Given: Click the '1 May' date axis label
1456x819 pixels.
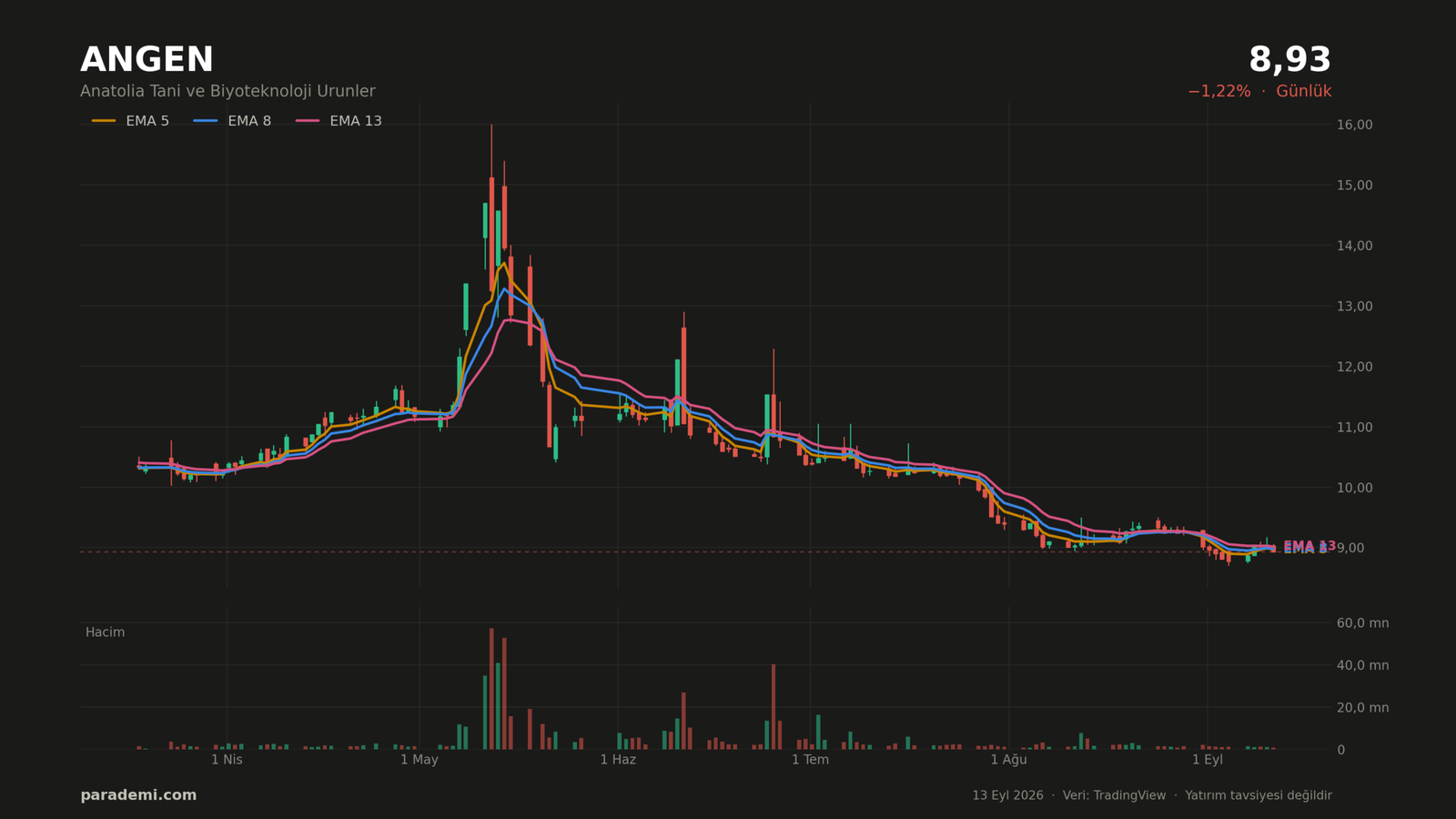Looking at the screenshot, I should click(420, 760).
